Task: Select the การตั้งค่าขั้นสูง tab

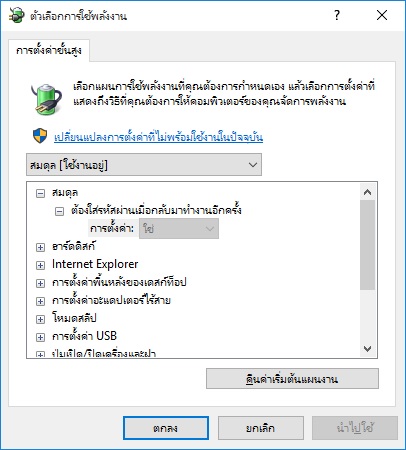Action: pyautogui.click(x=49, y=51)
